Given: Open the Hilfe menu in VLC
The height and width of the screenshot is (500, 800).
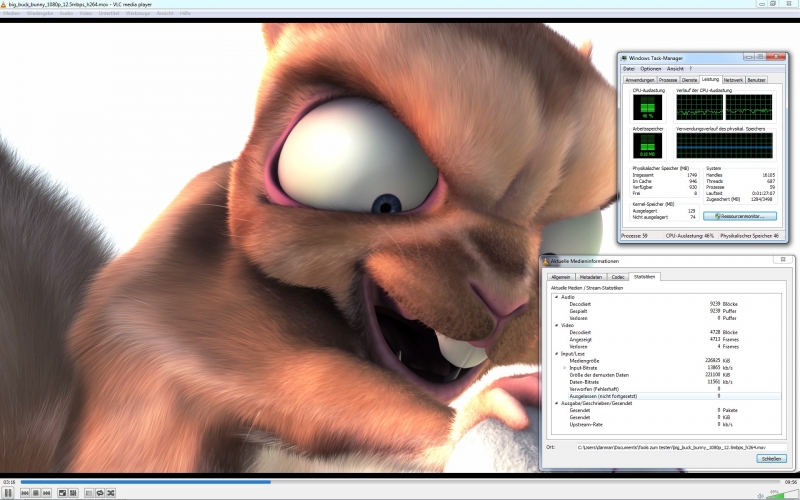Looking at the screenshot, I should coord(185,13).
